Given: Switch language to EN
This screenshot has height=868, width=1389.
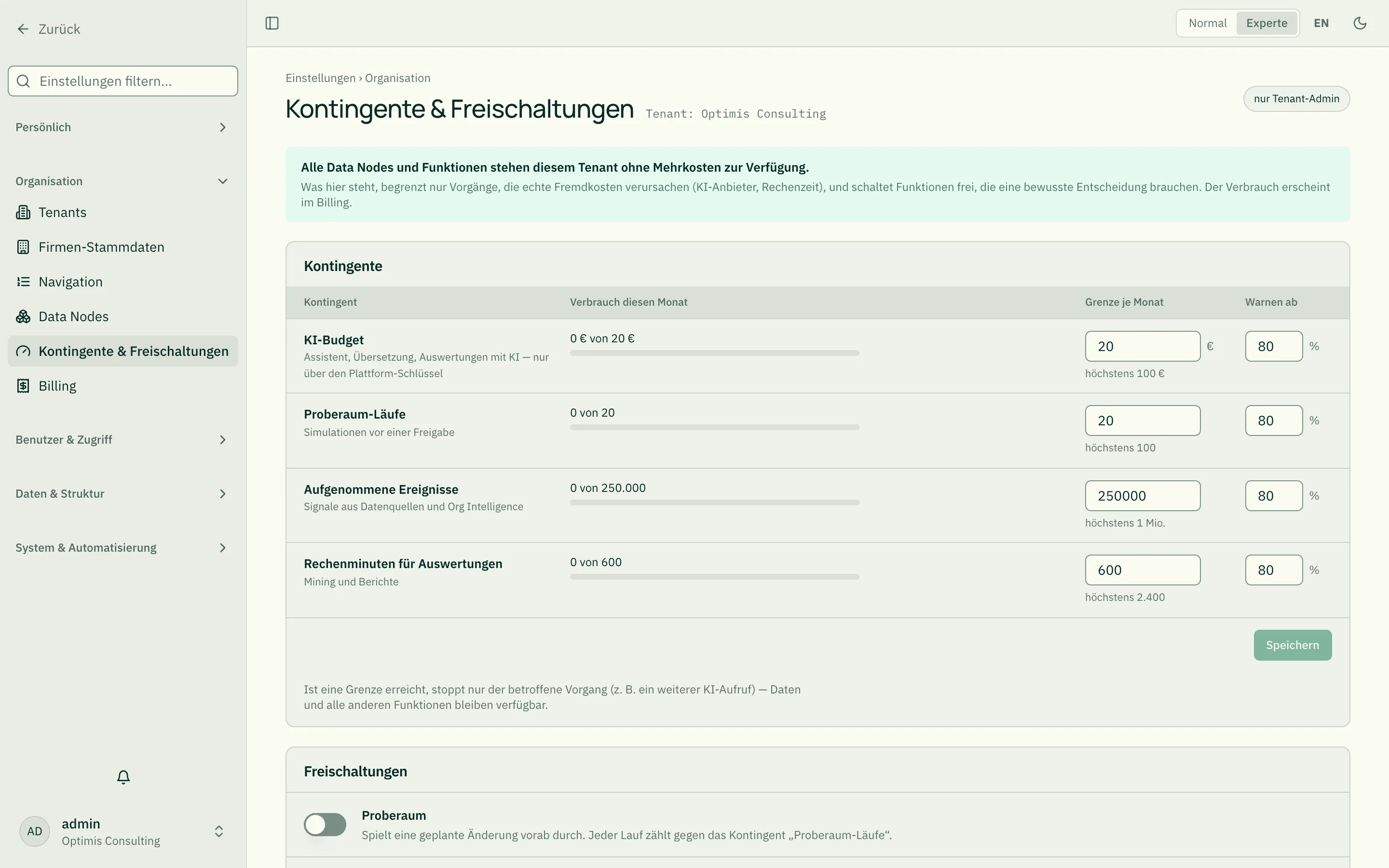Looking at the screenshot, I should (x=1321, y=23).
